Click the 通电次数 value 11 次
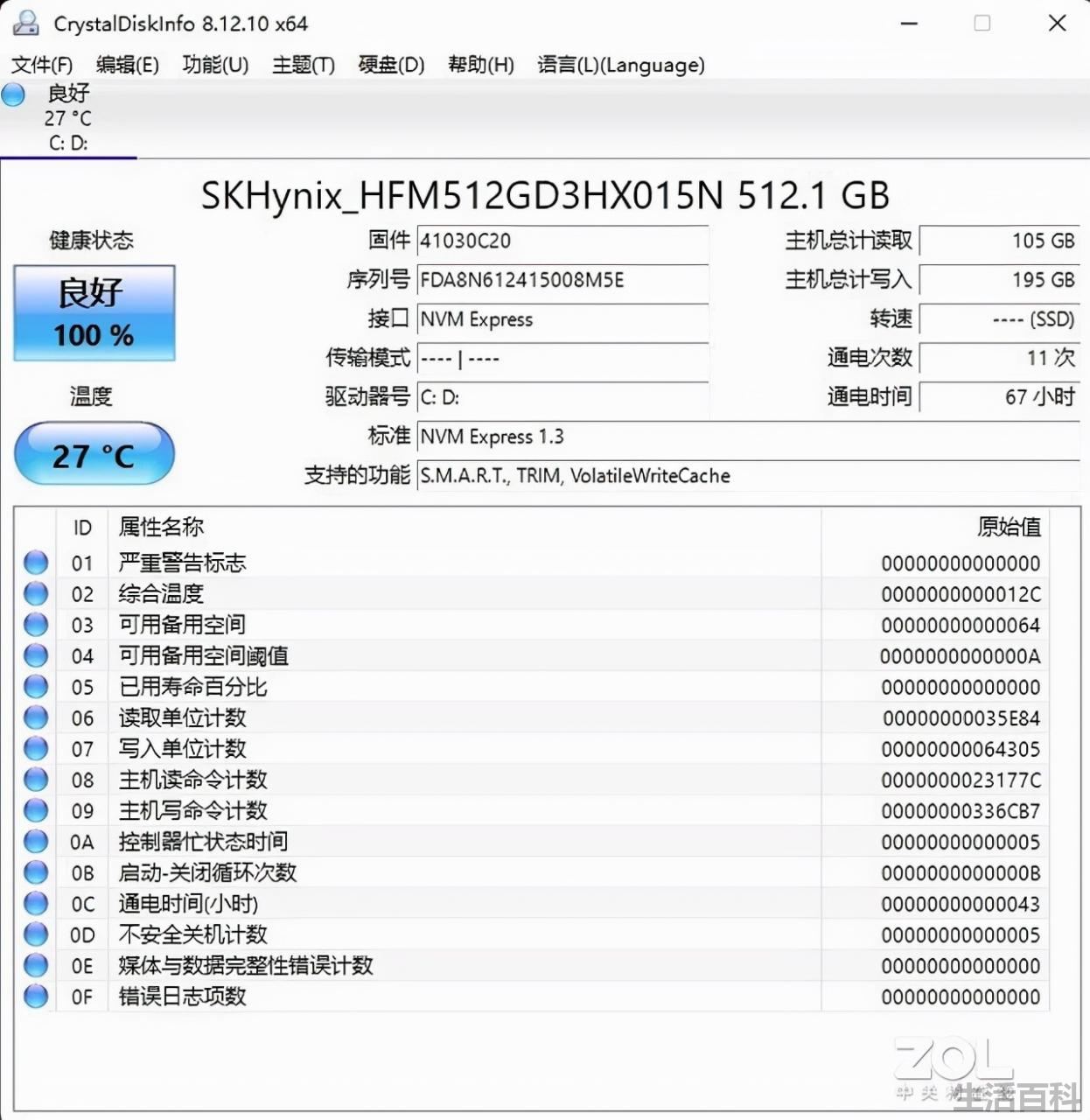 coord(1000,359)
